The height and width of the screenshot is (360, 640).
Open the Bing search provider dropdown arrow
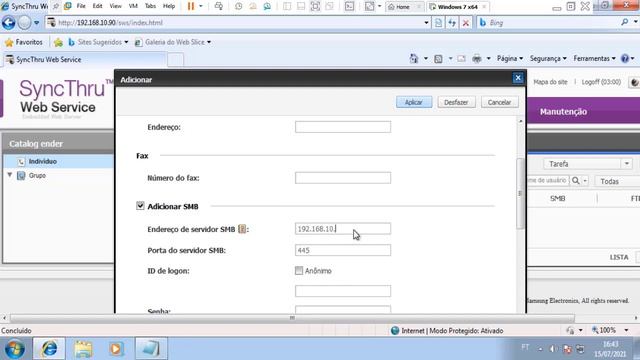[636, 22]
